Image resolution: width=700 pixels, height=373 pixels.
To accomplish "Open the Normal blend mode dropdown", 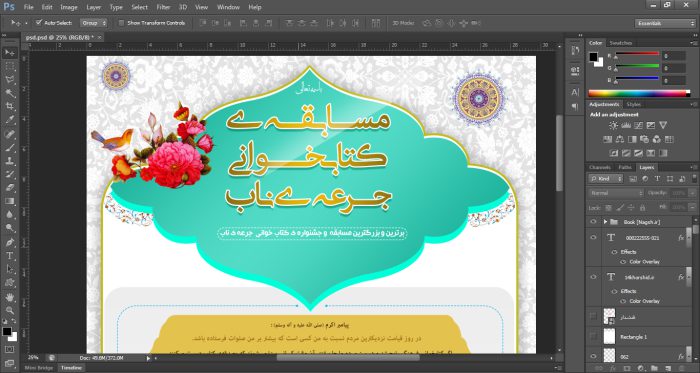I will 616,193.
